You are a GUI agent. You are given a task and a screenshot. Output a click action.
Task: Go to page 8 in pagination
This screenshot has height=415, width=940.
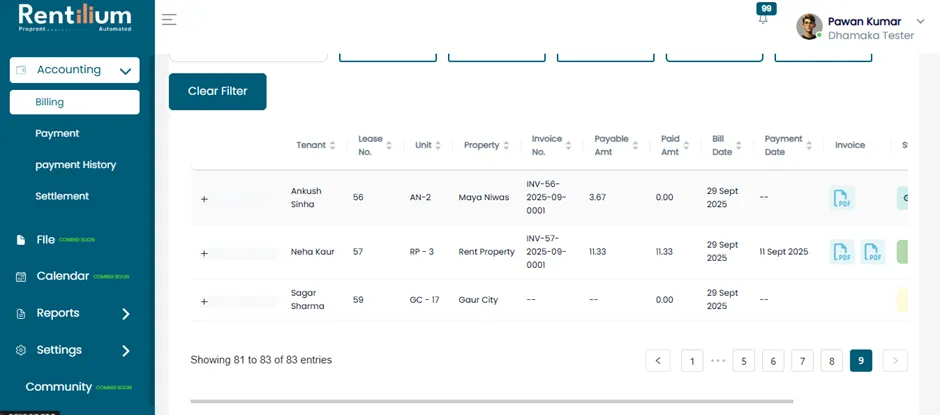tap(831, 361)
